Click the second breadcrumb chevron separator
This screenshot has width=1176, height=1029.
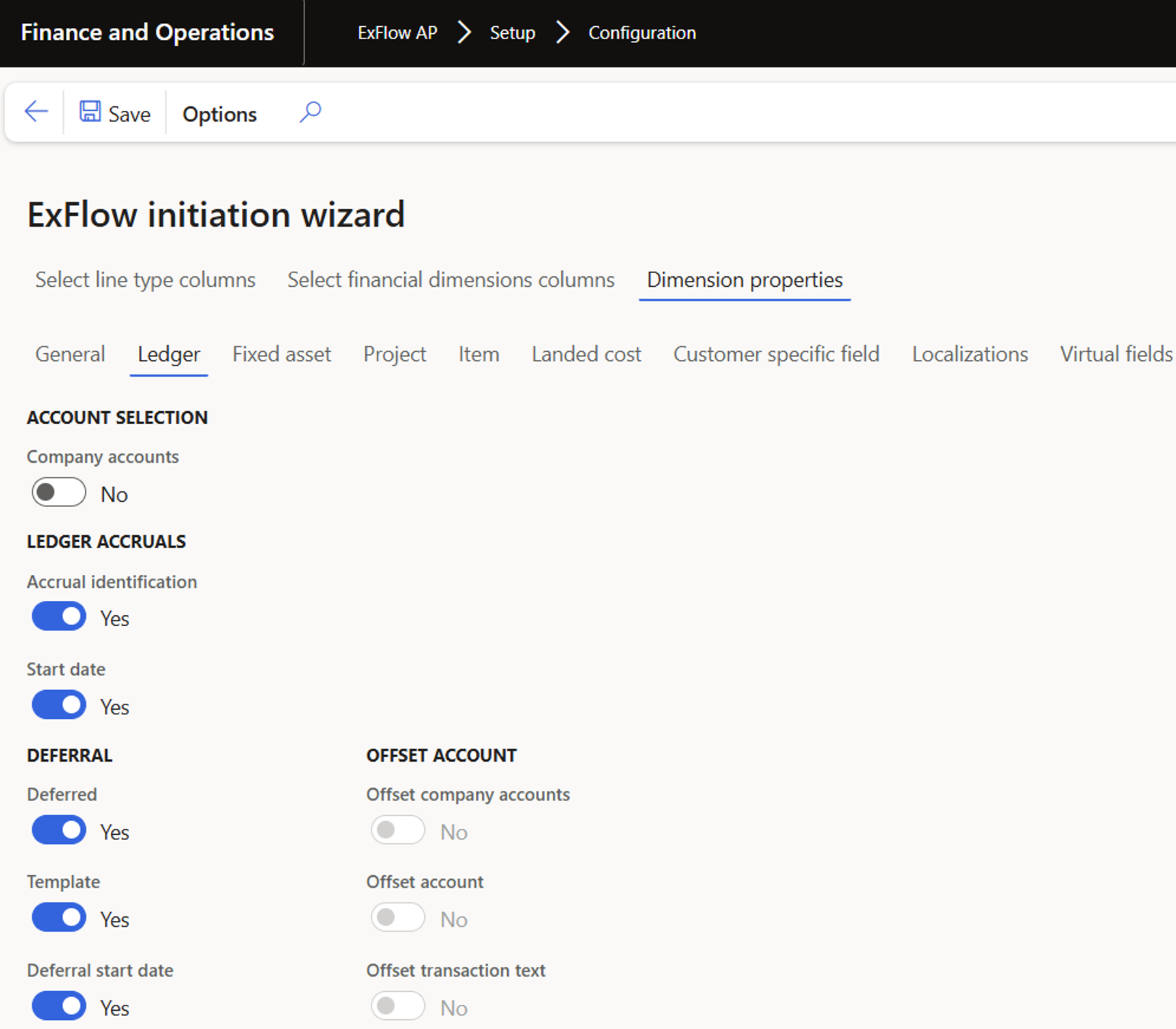pos(563,32)
